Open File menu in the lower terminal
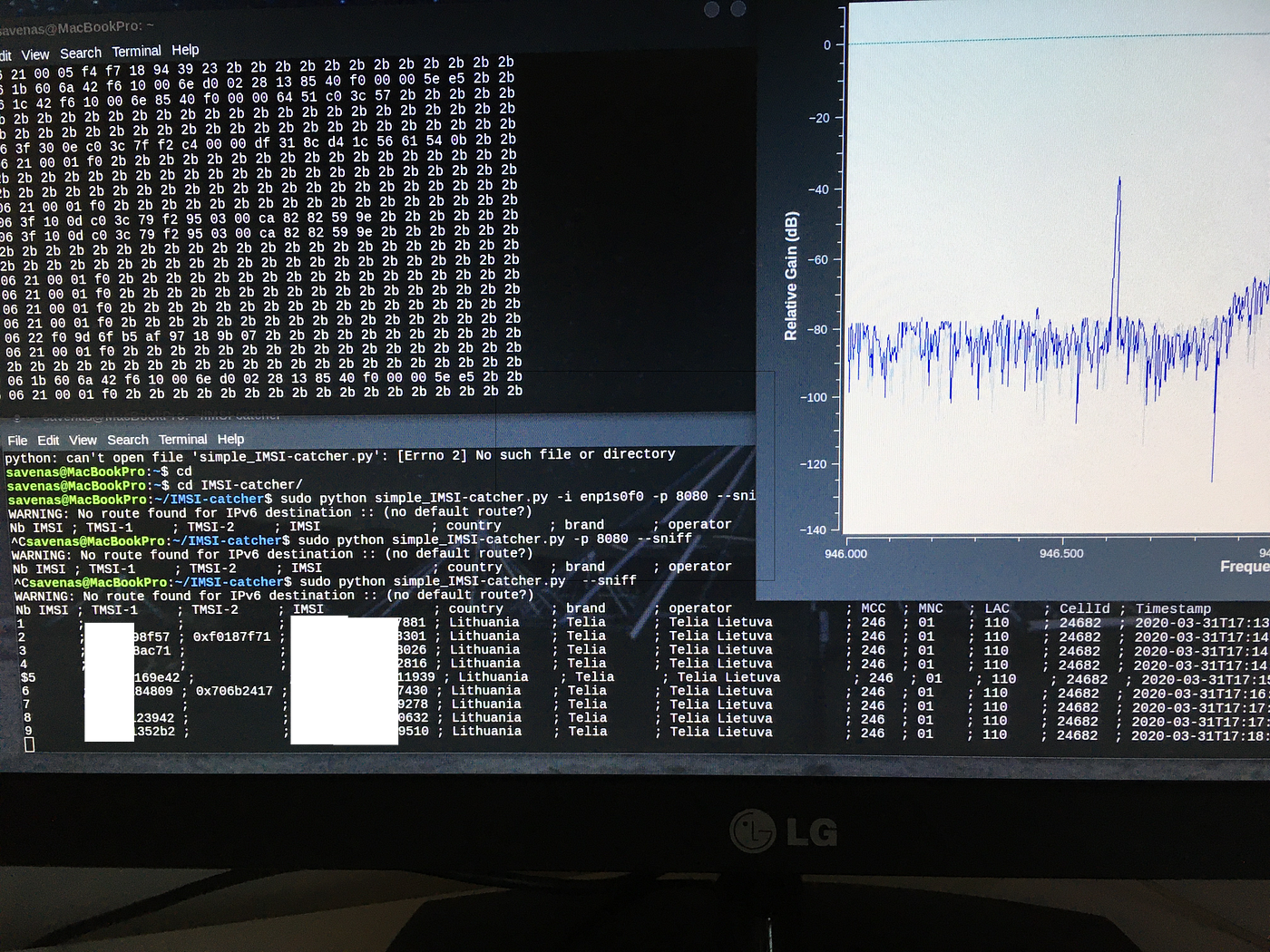Image resolution: width=1270 pixels, height=952 pixels. [17, 441]
